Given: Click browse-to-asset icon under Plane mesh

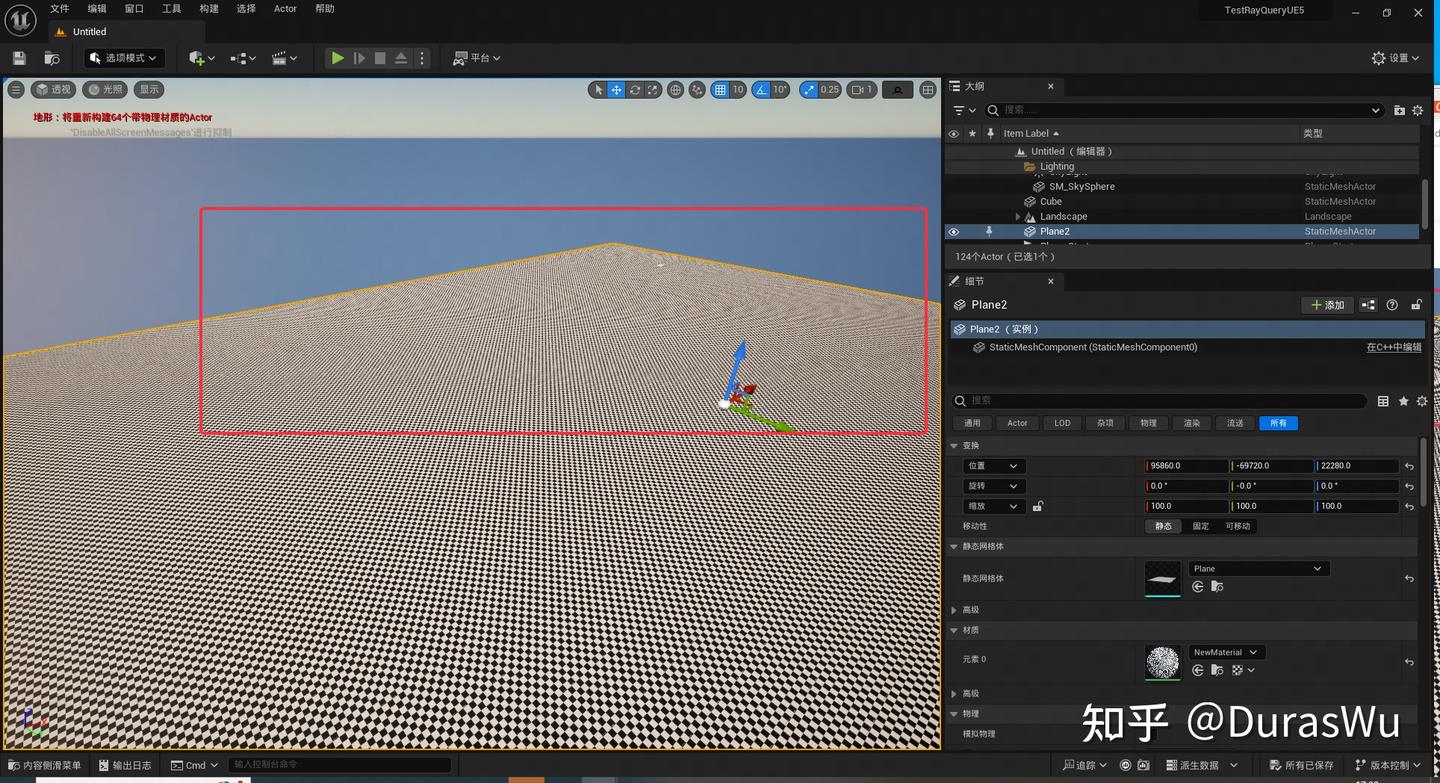Looking at the screenshot, I should click(1217, 586).
